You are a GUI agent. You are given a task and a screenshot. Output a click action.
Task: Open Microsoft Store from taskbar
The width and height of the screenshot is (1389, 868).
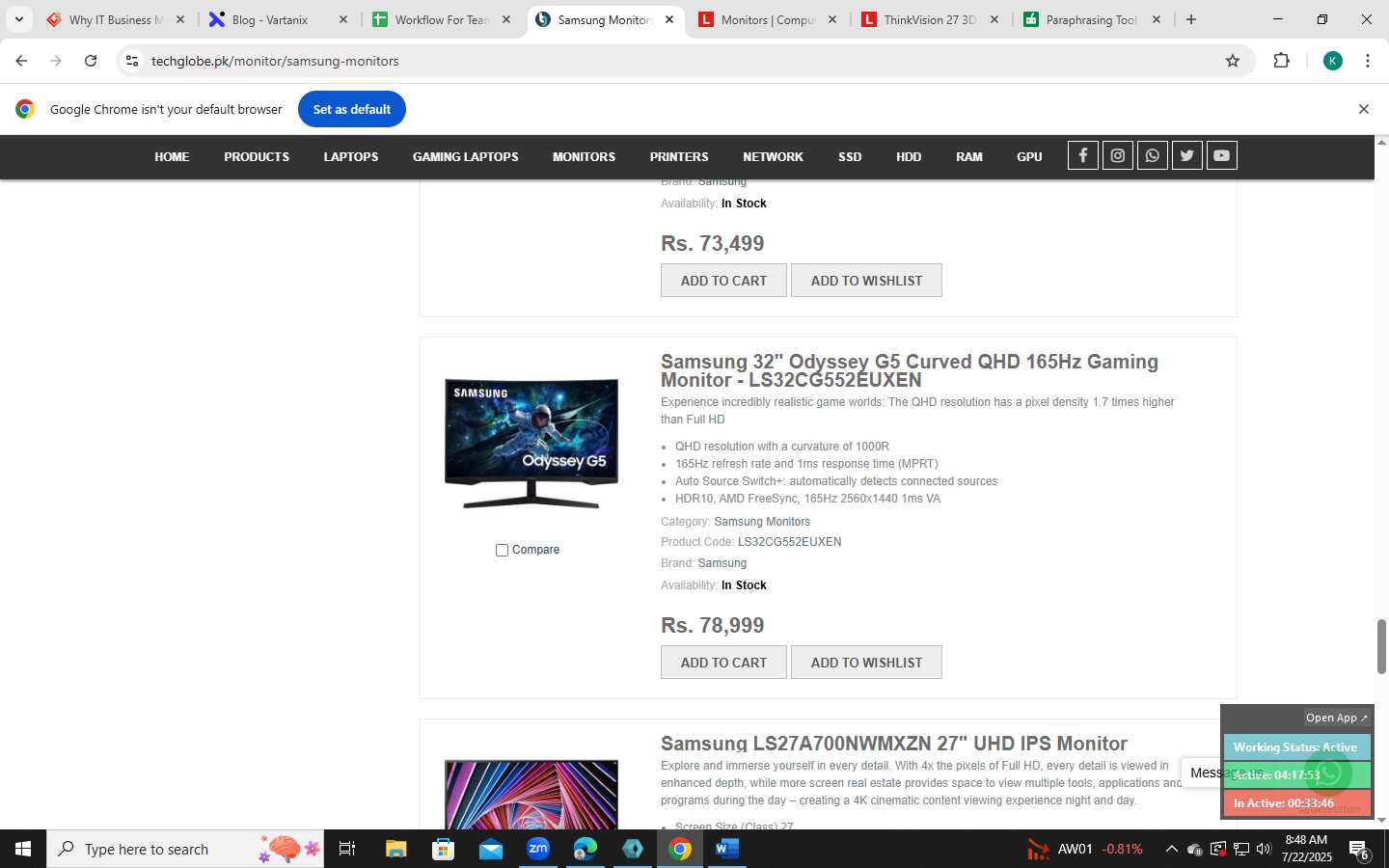[443, 849]
